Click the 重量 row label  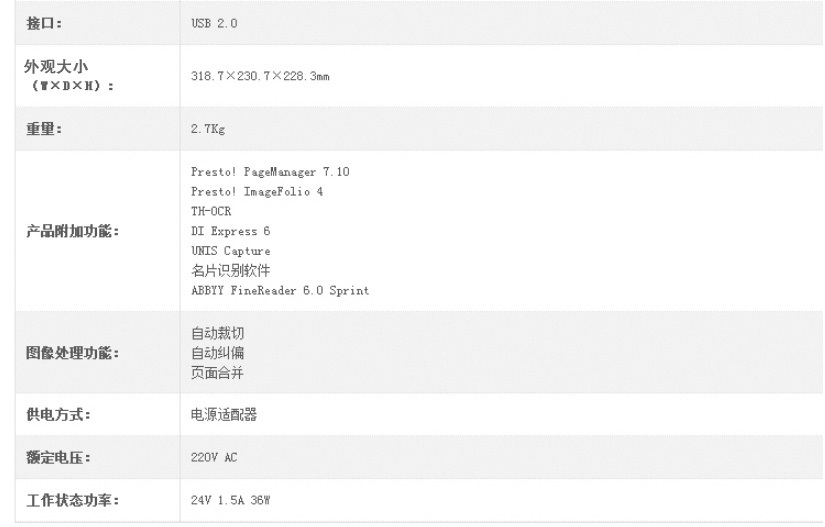(44, 129)
